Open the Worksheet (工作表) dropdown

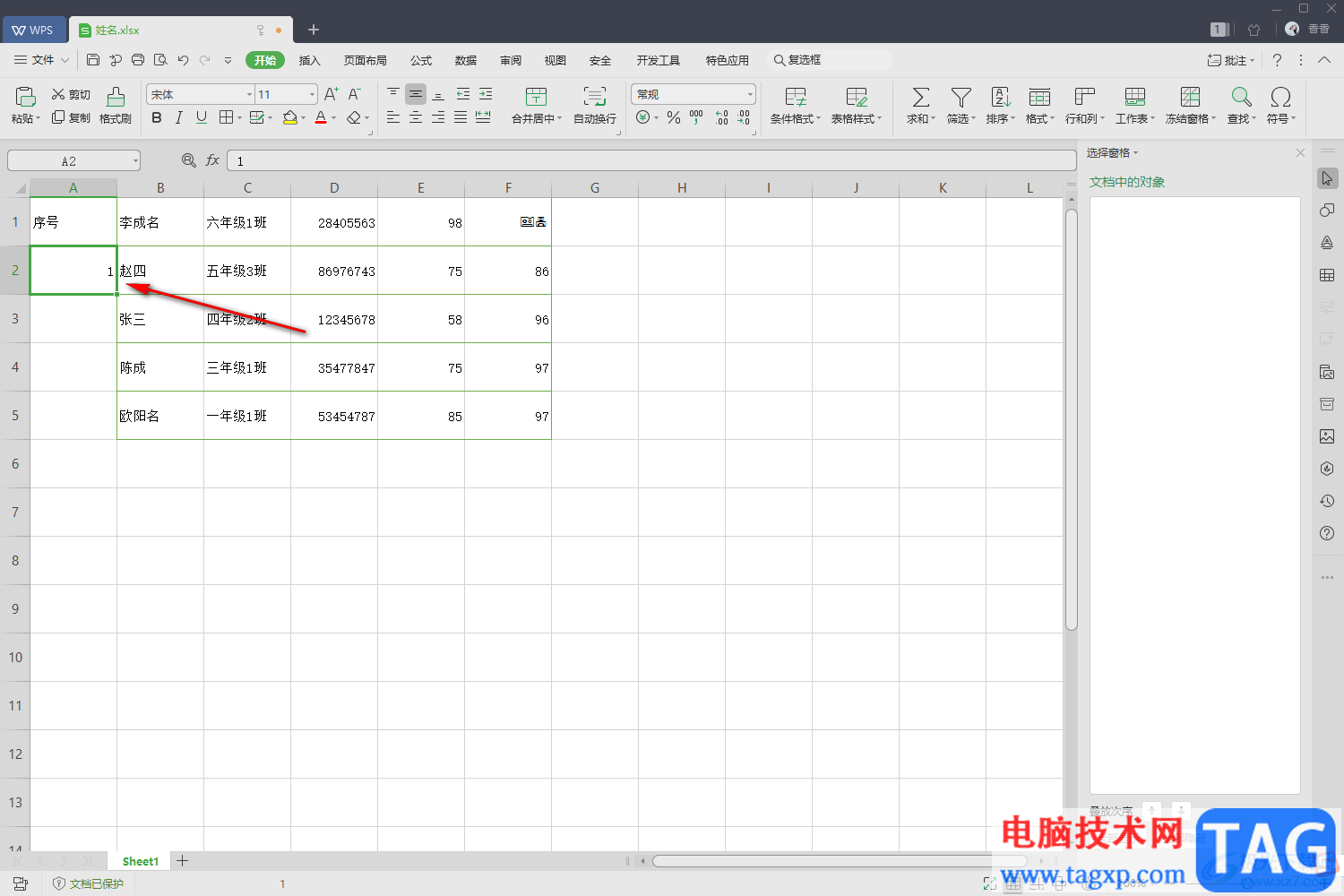click(1134, 105)
